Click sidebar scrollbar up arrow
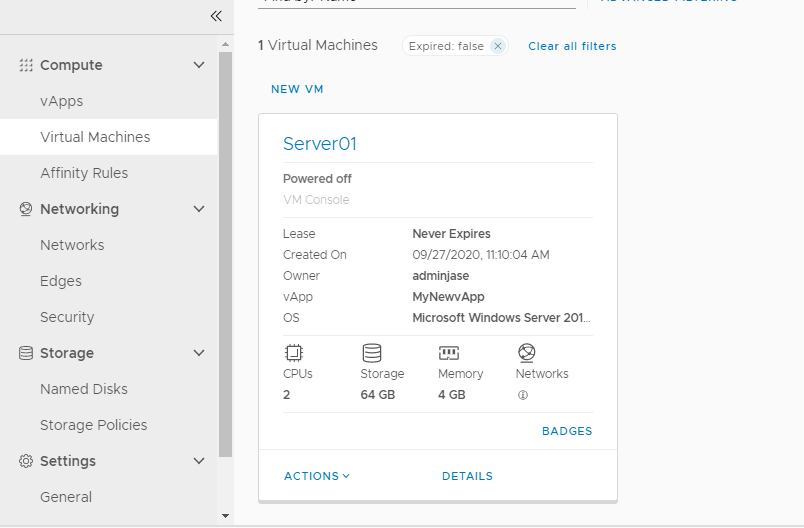804x528 pixels. pos(225,45)
